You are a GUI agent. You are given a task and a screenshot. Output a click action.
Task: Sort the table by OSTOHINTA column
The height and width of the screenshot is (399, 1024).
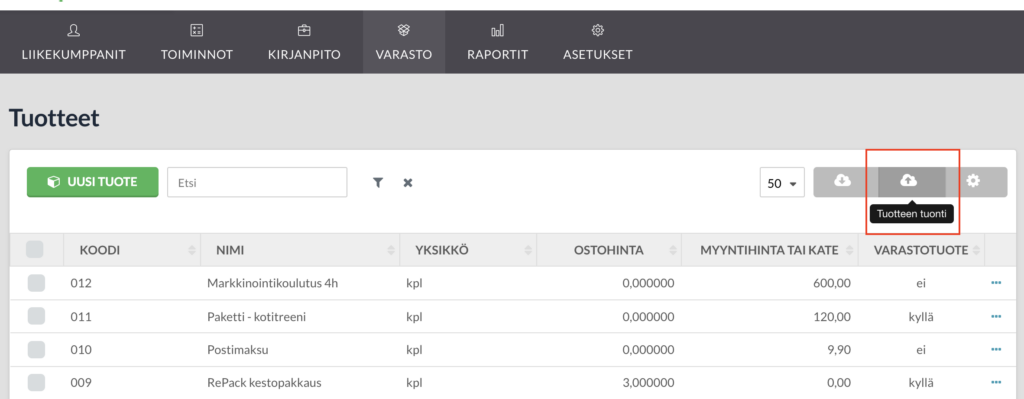tap(608, 249)
